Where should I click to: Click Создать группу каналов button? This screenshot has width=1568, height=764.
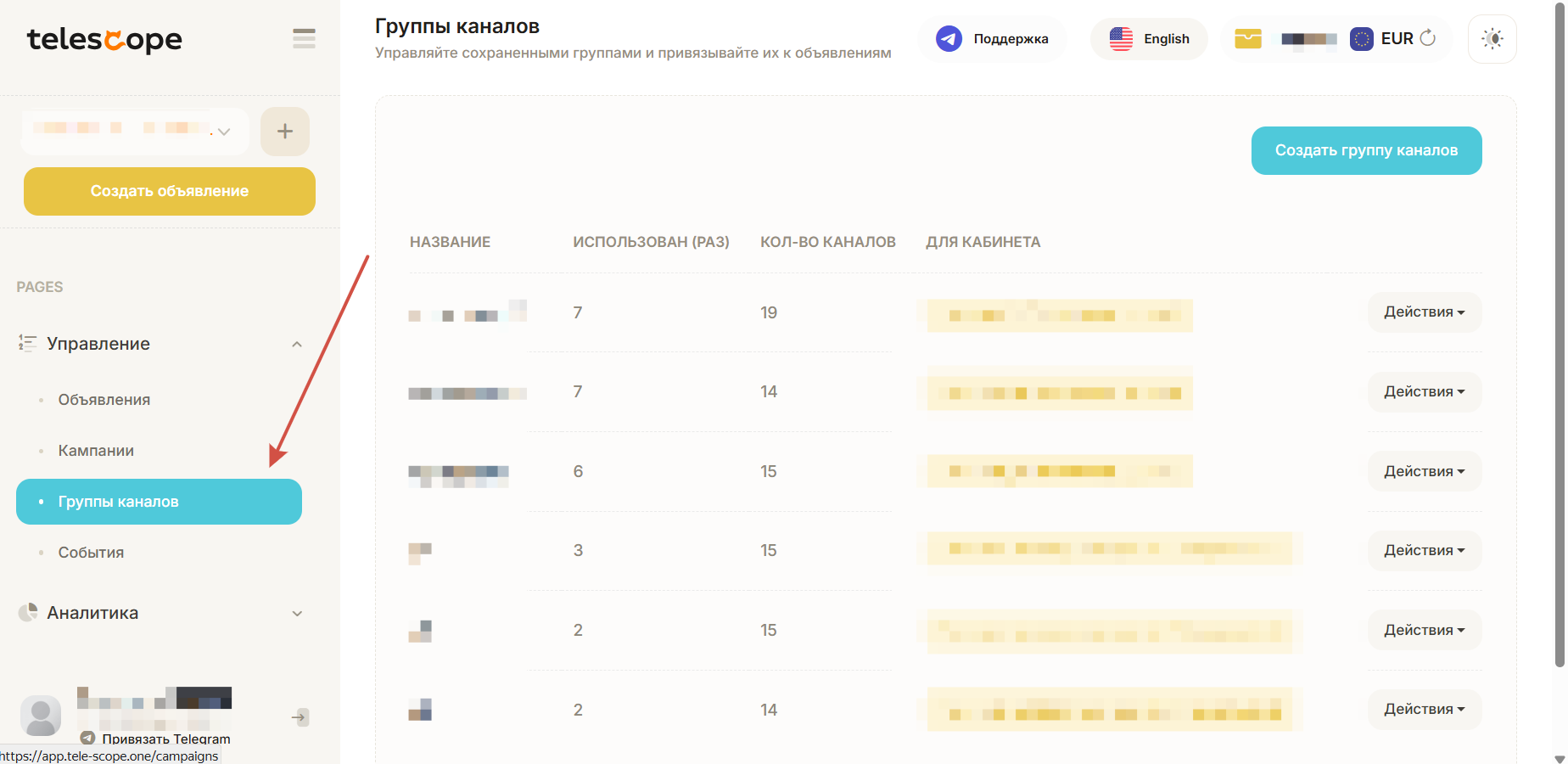point(1365,150)
